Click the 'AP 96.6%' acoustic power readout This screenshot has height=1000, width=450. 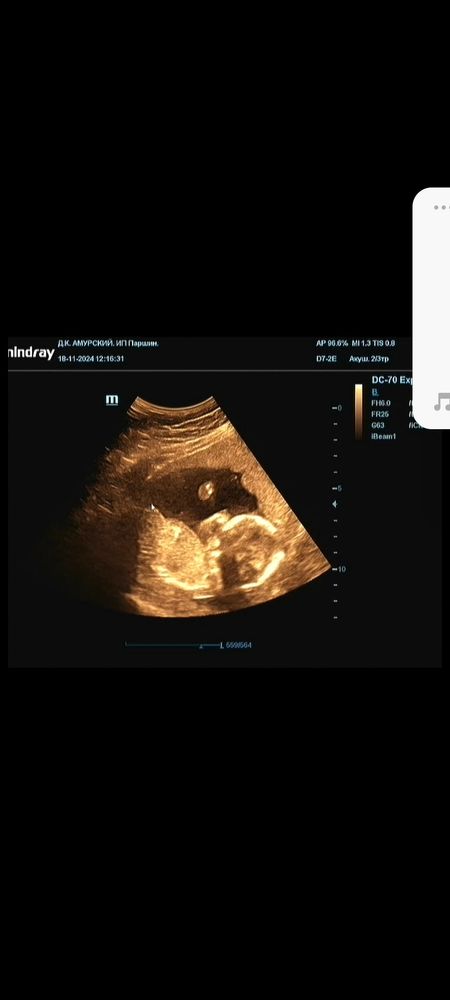pos(332,343)
